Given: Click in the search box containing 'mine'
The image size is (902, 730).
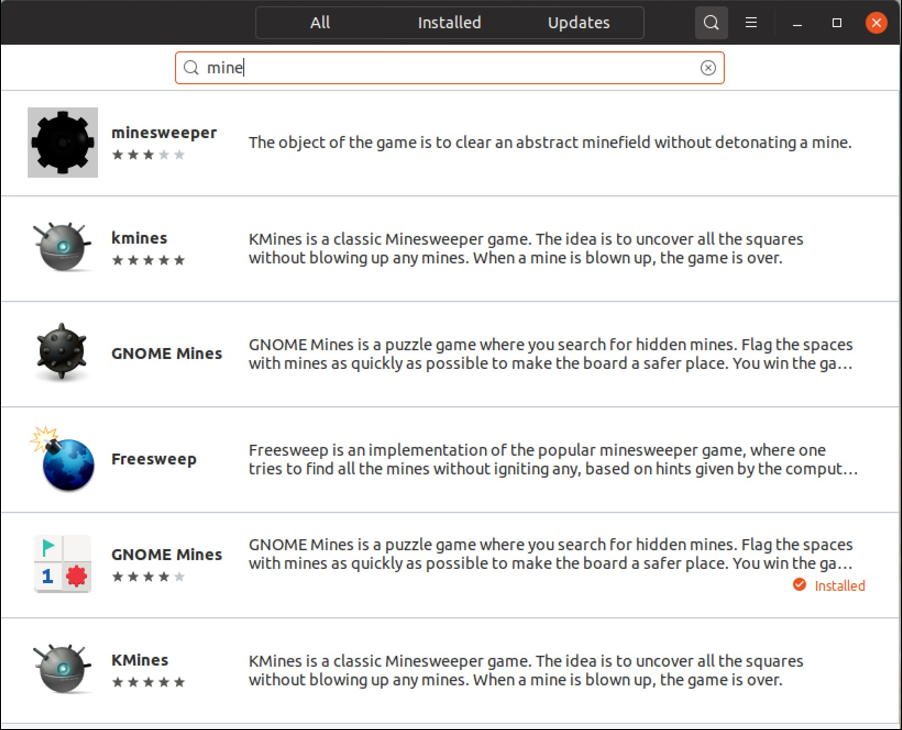Looking at the screenshot, I should (450, 68).
